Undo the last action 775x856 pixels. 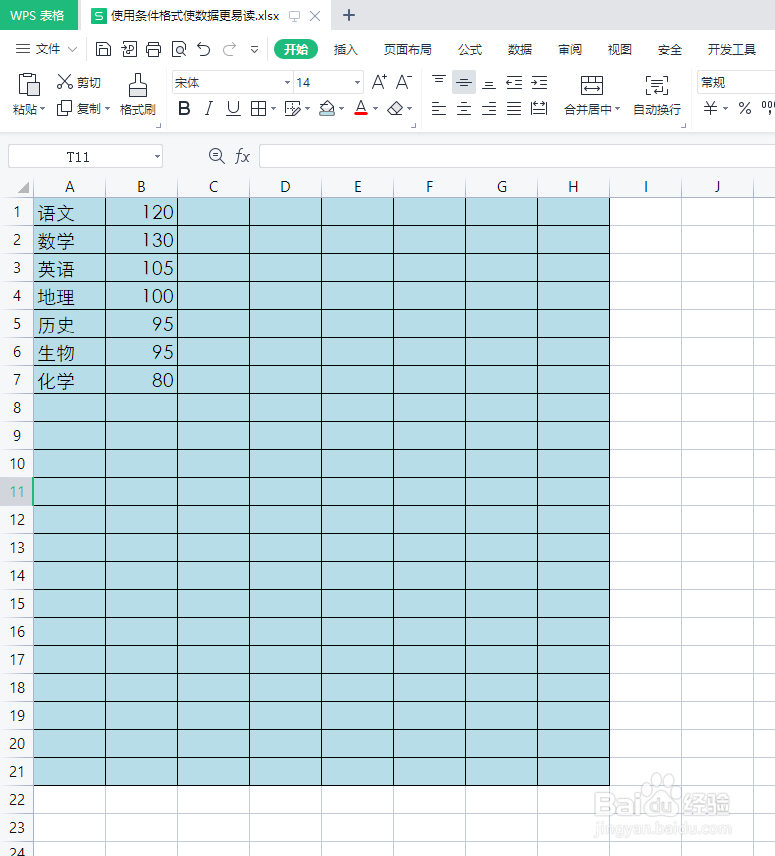(x=204, y=49)
